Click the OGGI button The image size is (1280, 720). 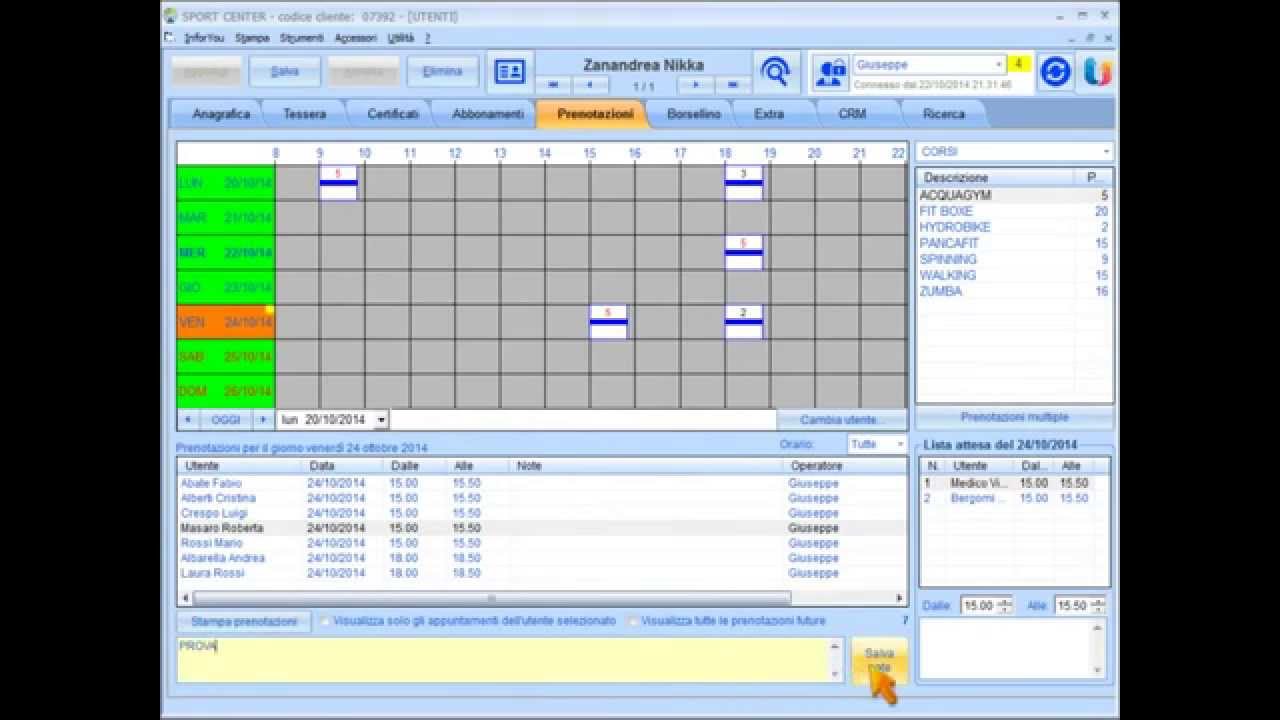coord(225,420)
